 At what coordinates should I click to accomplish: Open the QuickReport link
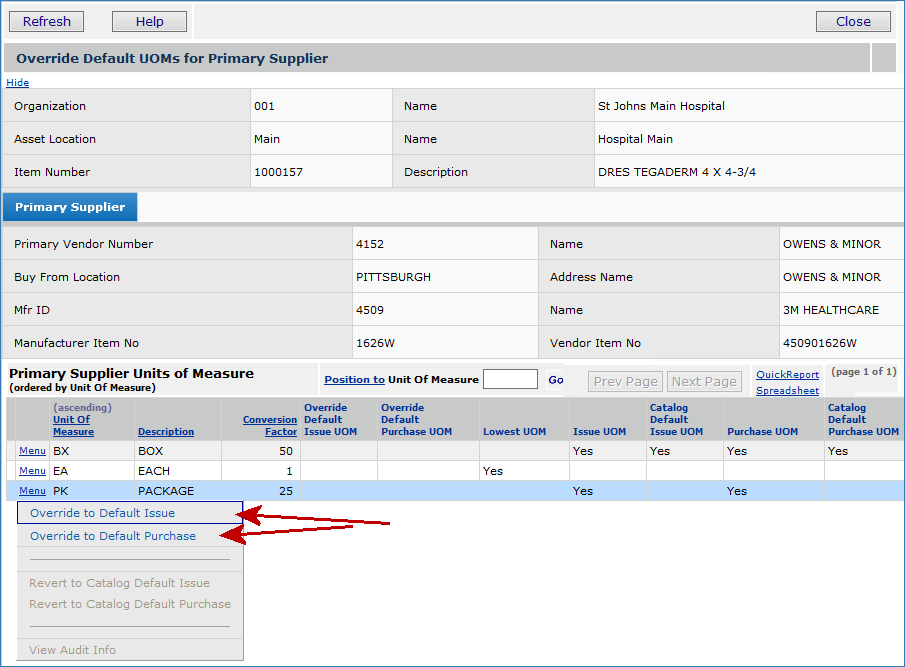(x=787, y=375)
